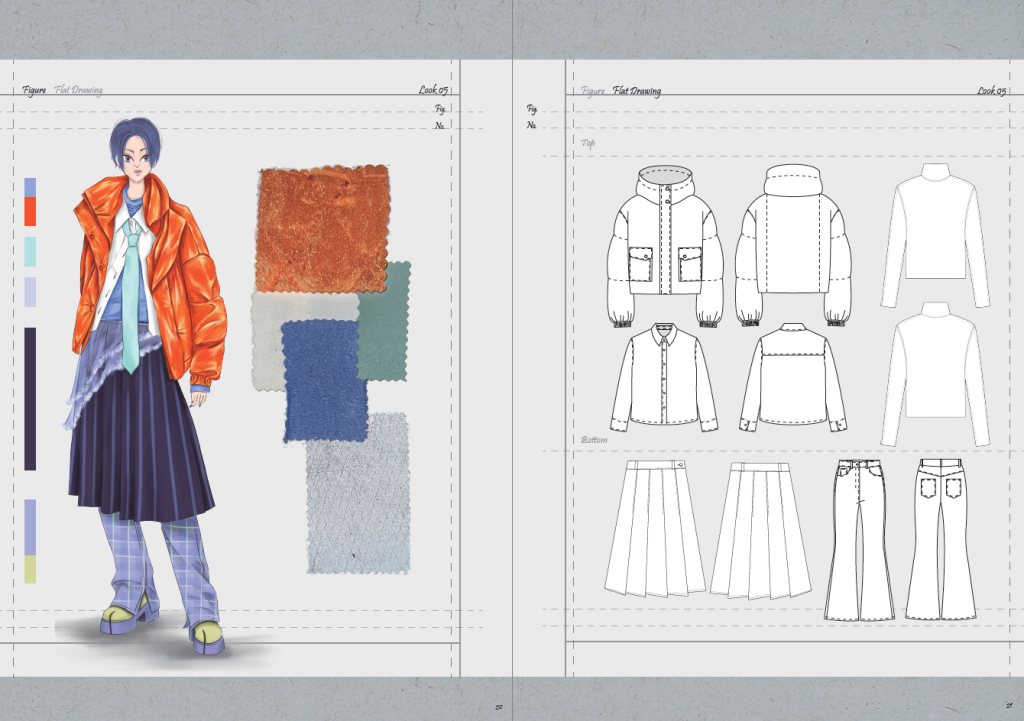Image resolution: width=1024 pixels, height=721 pixels.
Task: Select the collared shirt front flat drawing
Action: tap(664, 378)
